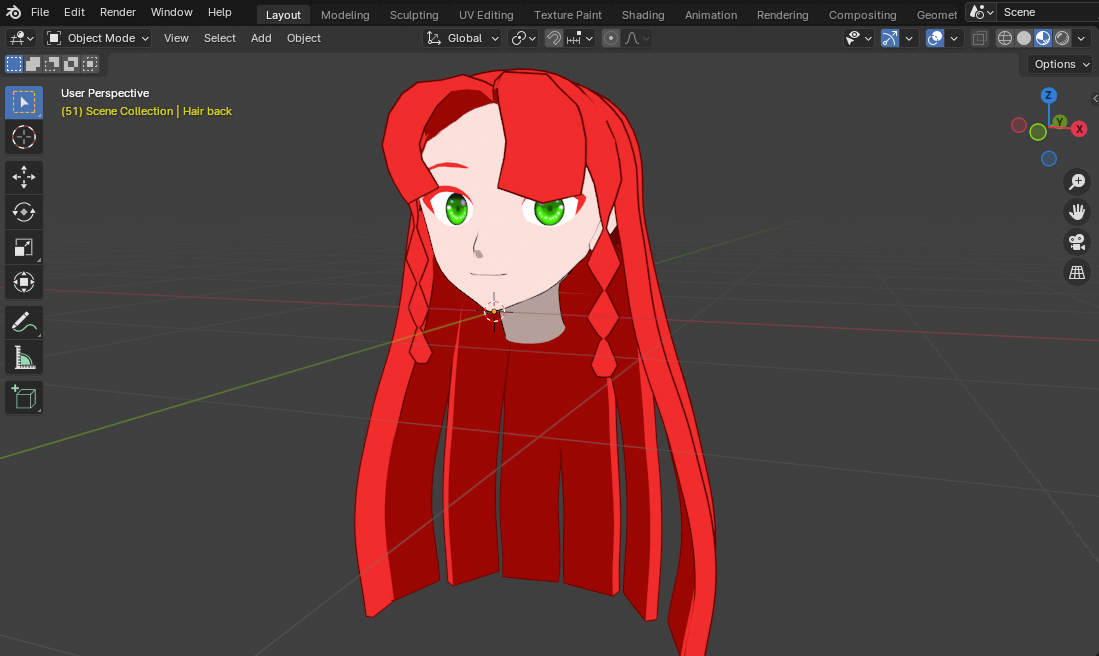Viewport: 1099px width, 656px height.
Task: Select the 3D Cursor tool
Action: click(x=24, y=137)
